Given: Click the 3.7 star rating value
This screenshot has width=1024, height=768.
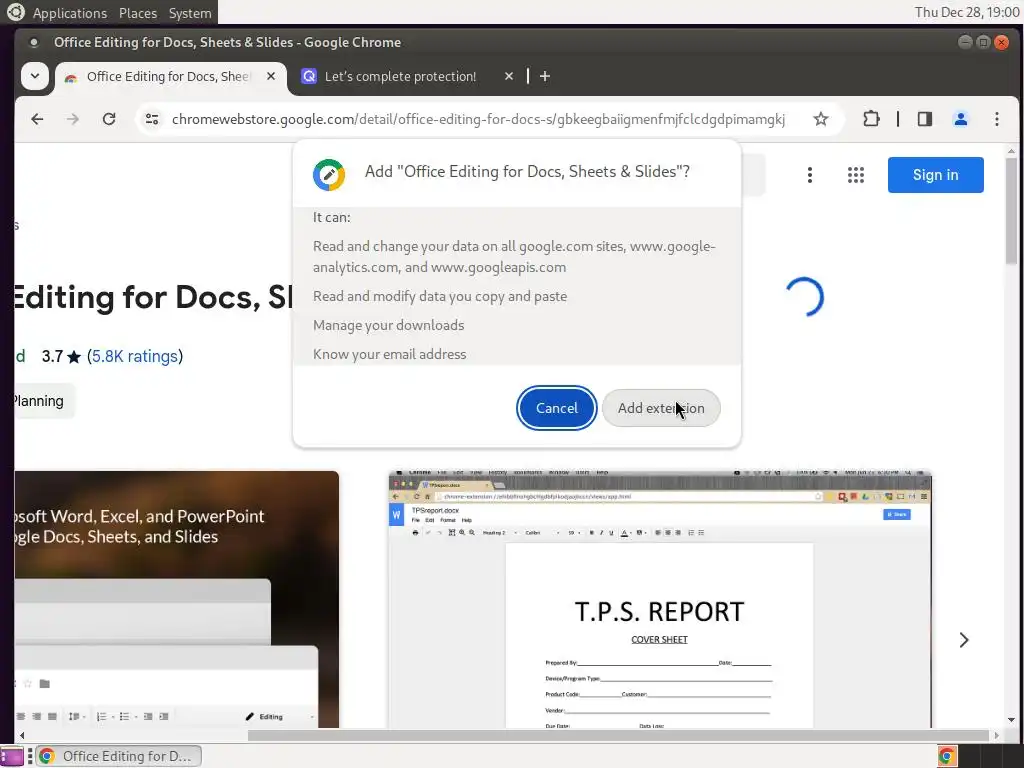Looking at the screenshot, I should click(x=52, y=356).
